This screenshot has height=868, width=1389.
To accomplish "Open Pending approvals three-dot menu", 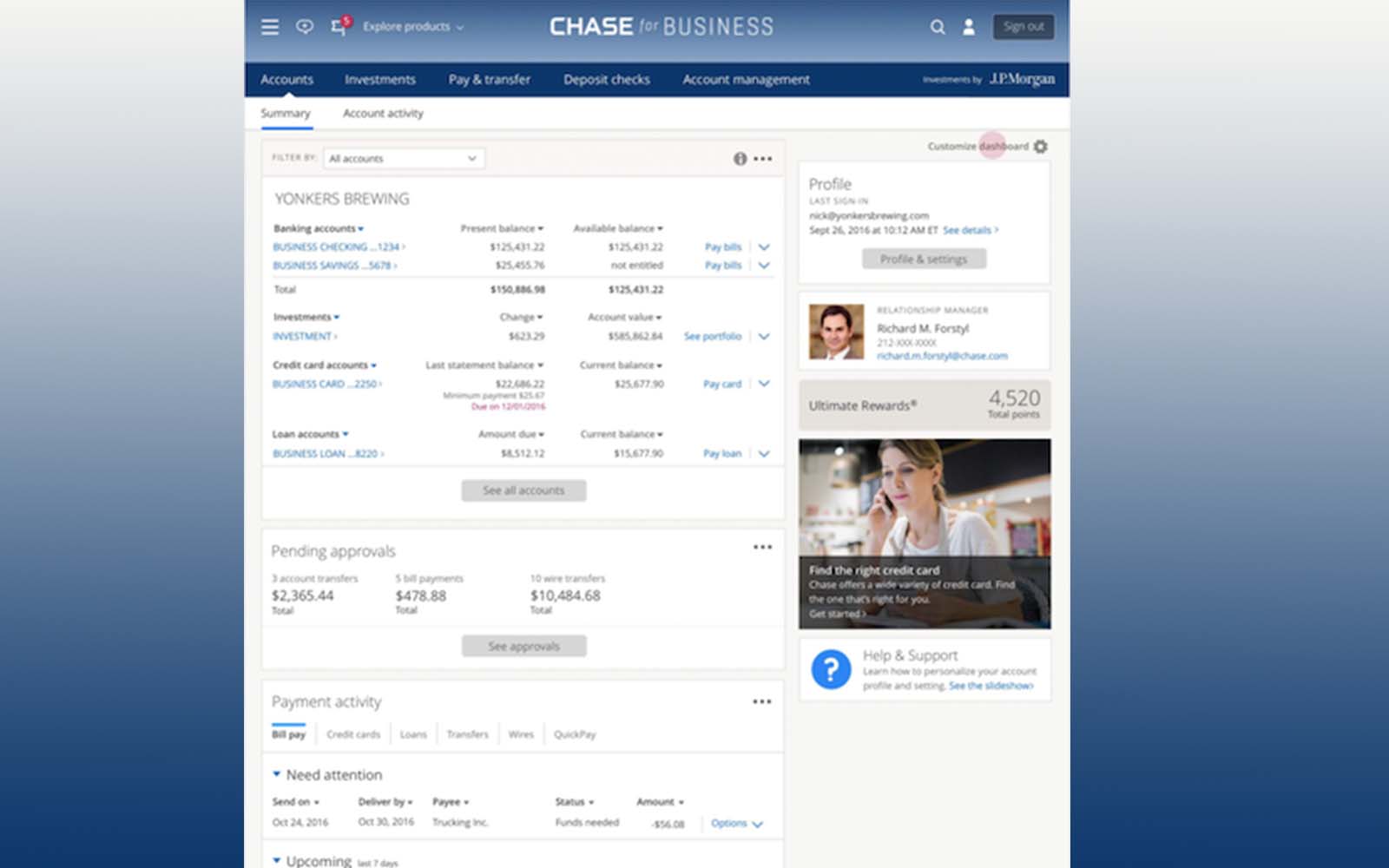I will point(763,547).
